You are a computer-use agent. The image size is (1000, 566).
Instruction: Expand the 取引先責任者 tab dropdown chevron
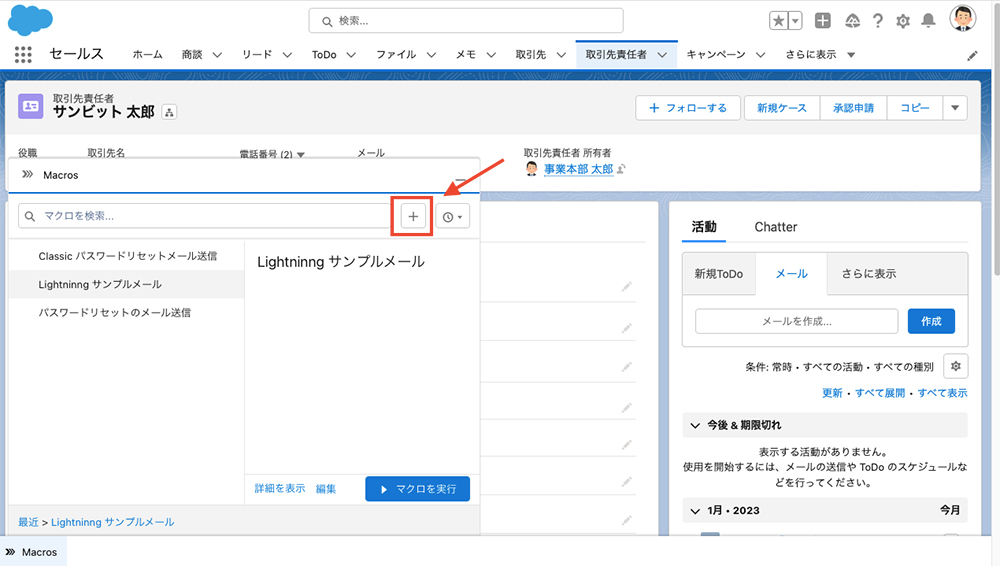coord(662,55)
